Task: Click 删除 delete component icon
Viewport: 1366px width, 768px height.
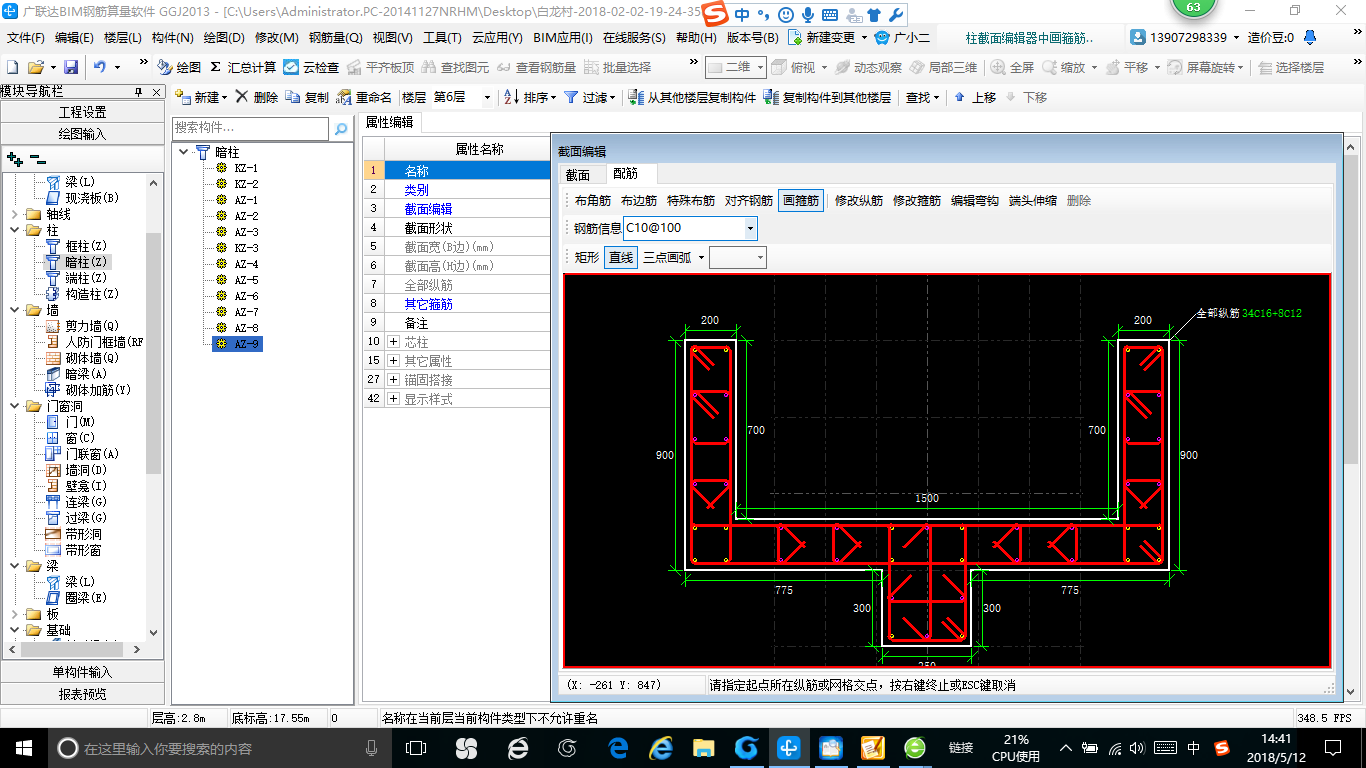Action: coord(256,97)
